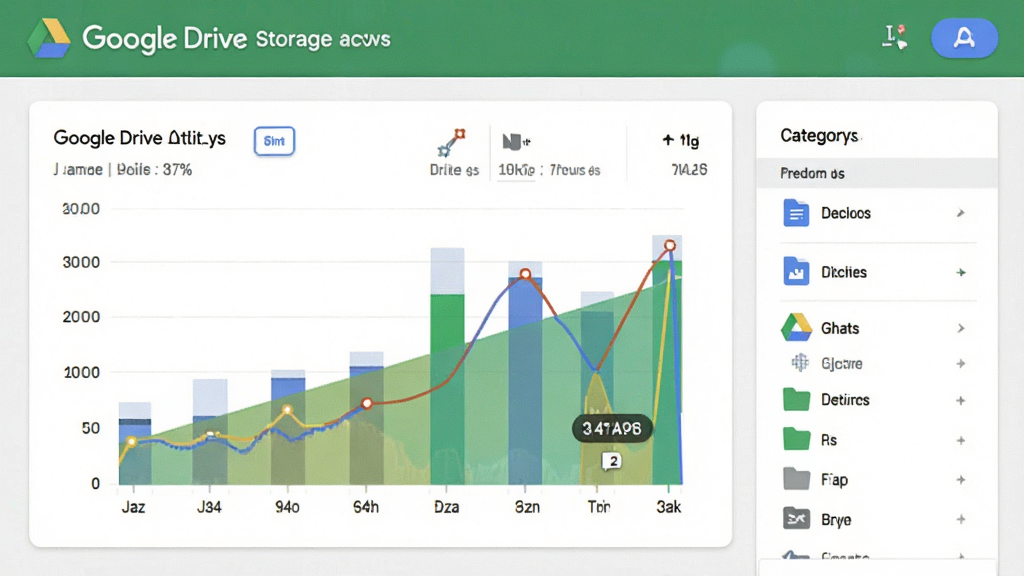Click the plus next to Rs
This screenshot has width=1024, height=576.
pos(961,440)
